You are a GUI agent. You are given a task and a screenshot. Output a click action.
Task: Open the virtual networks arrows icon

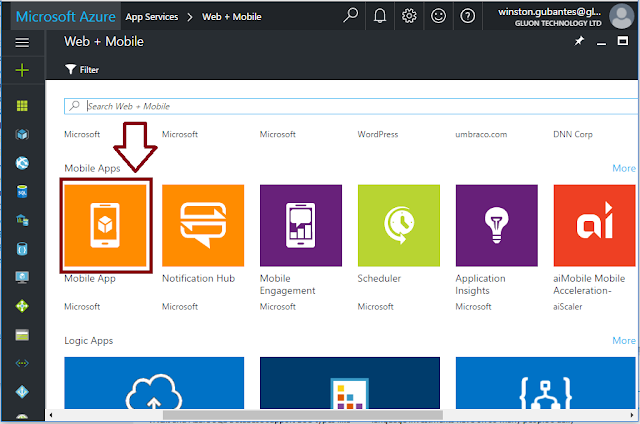[22, 363]
